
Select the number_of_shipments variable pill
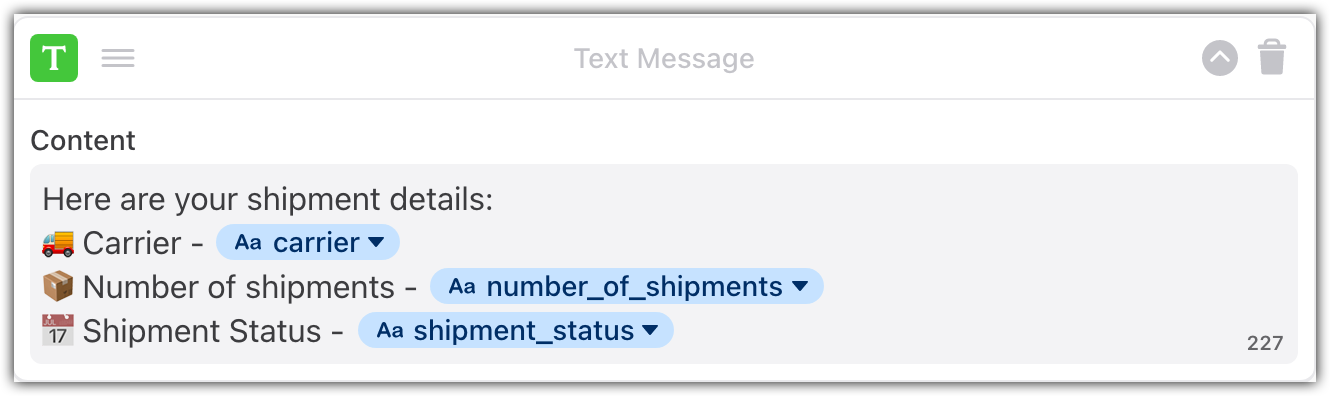(627, 287)
